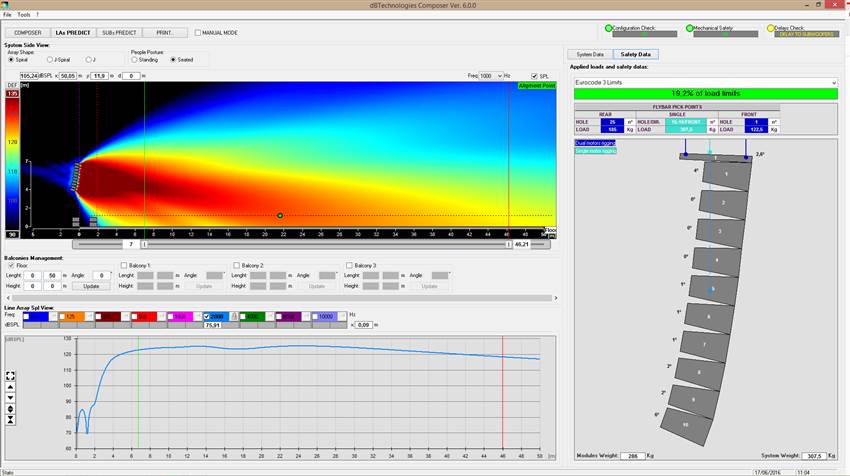The width and height of the screenshot is (850, 476).
Task: Open dropdown arrow next to 125 Hz swatch
Action: 89,317
